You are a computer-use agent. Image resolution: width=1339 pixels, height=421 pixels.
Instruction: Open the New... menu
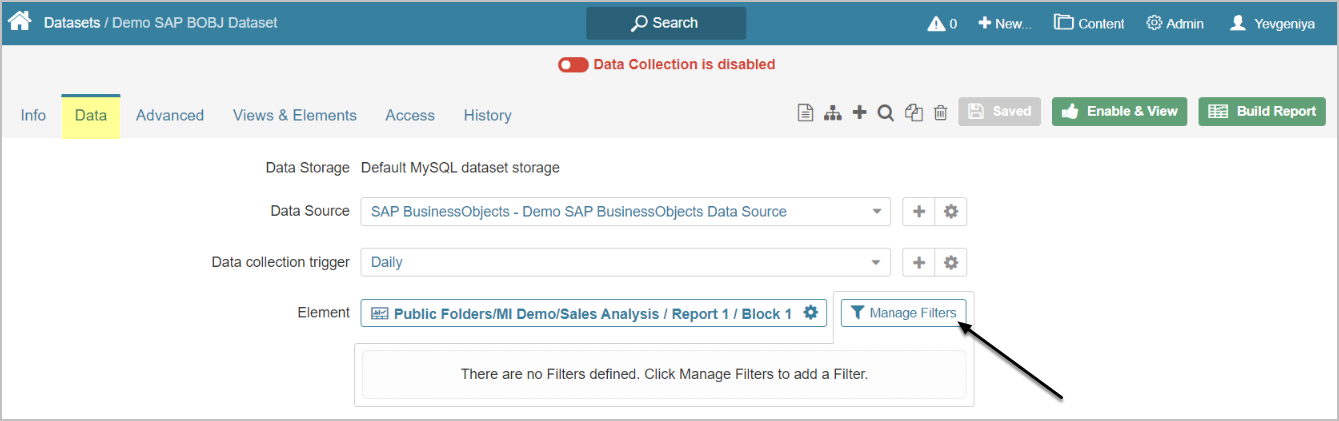[x=1004, y=23]
